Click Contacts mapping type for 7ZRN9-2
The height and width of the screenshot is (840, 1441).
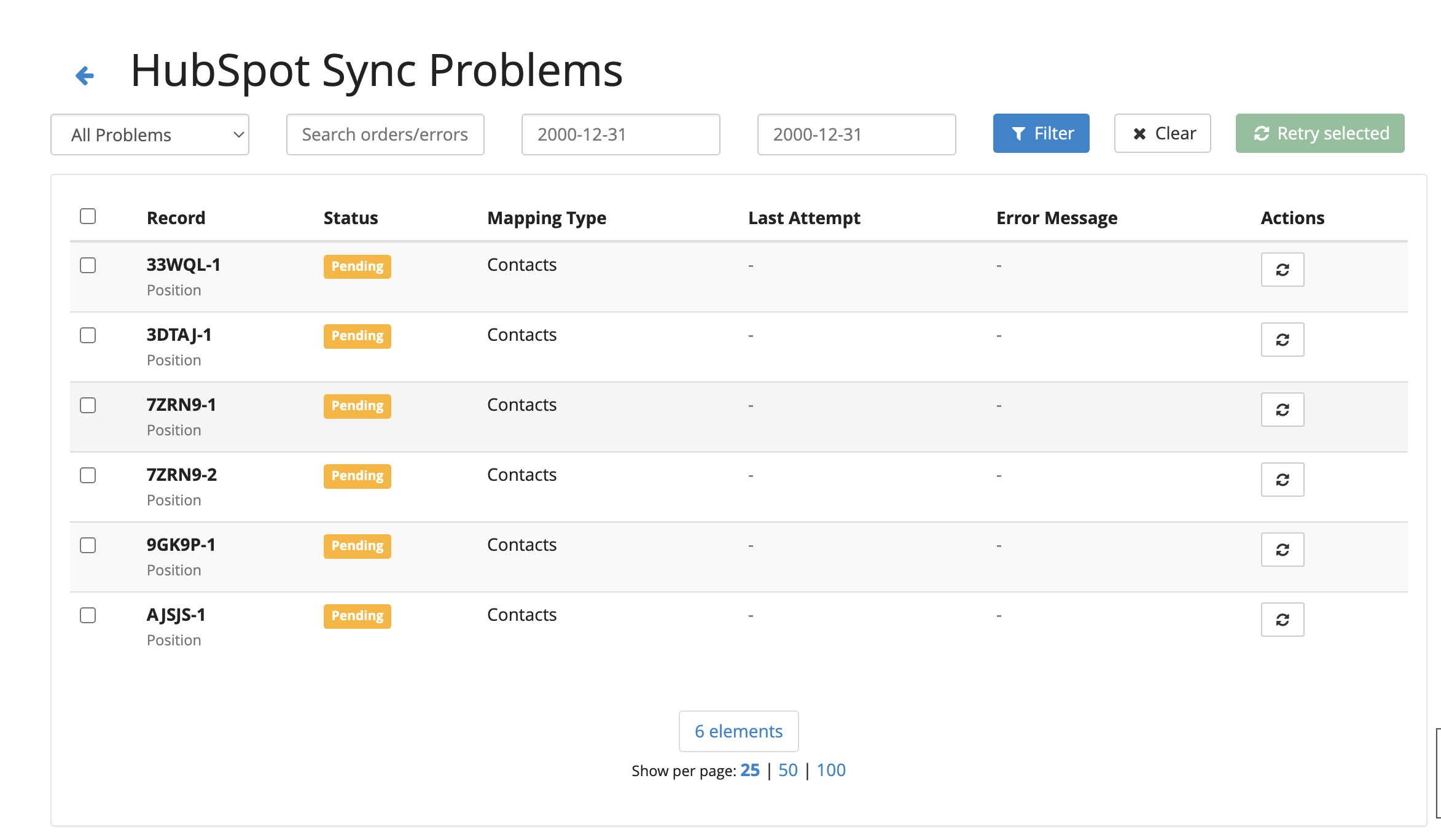coord(522,475)
